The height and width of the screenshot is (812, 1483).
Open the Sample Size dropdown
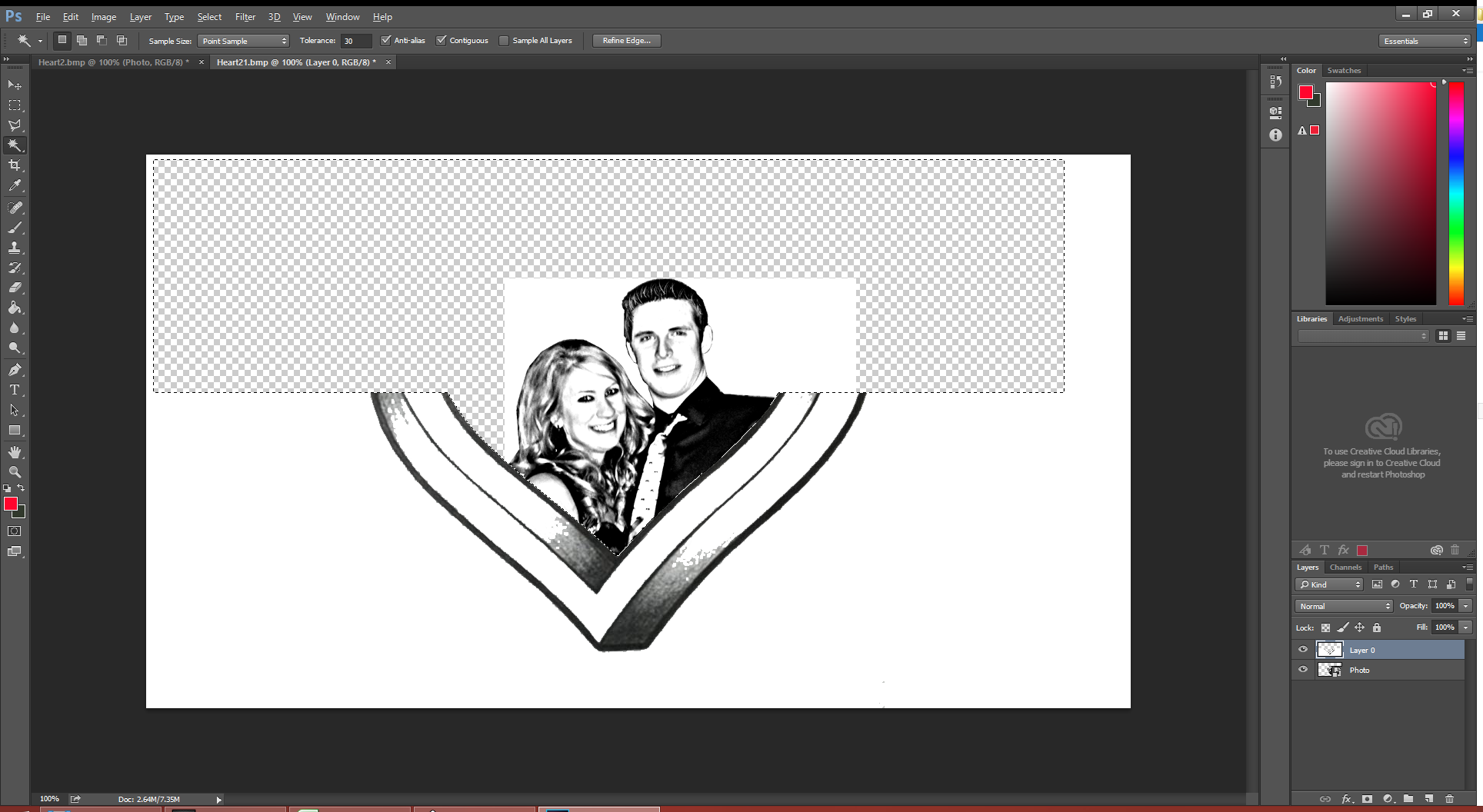click(243, 41)
